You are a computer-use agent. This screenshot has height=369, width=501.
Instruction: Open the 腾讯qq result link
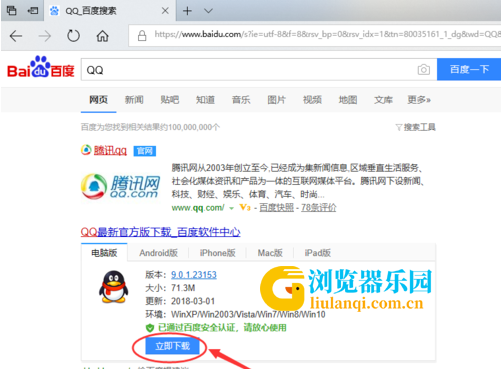[x=110, y=150]
